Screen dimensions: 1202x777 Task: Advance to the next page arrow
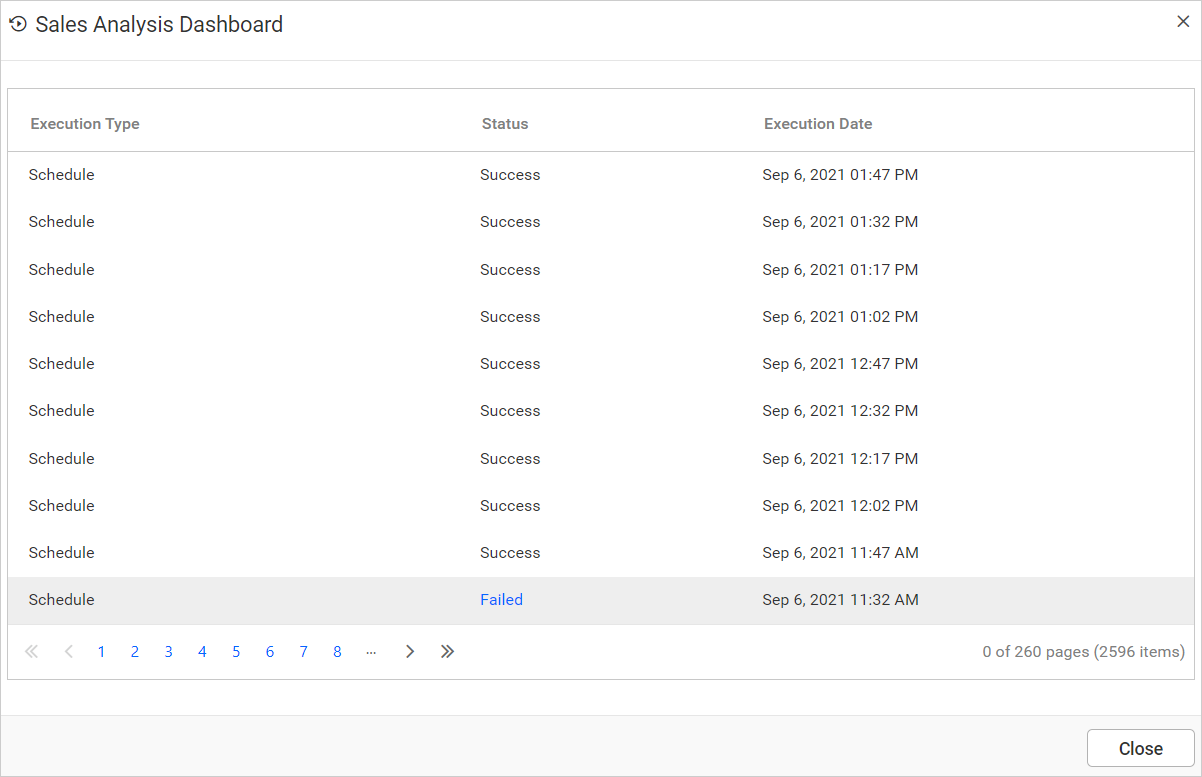410,652
